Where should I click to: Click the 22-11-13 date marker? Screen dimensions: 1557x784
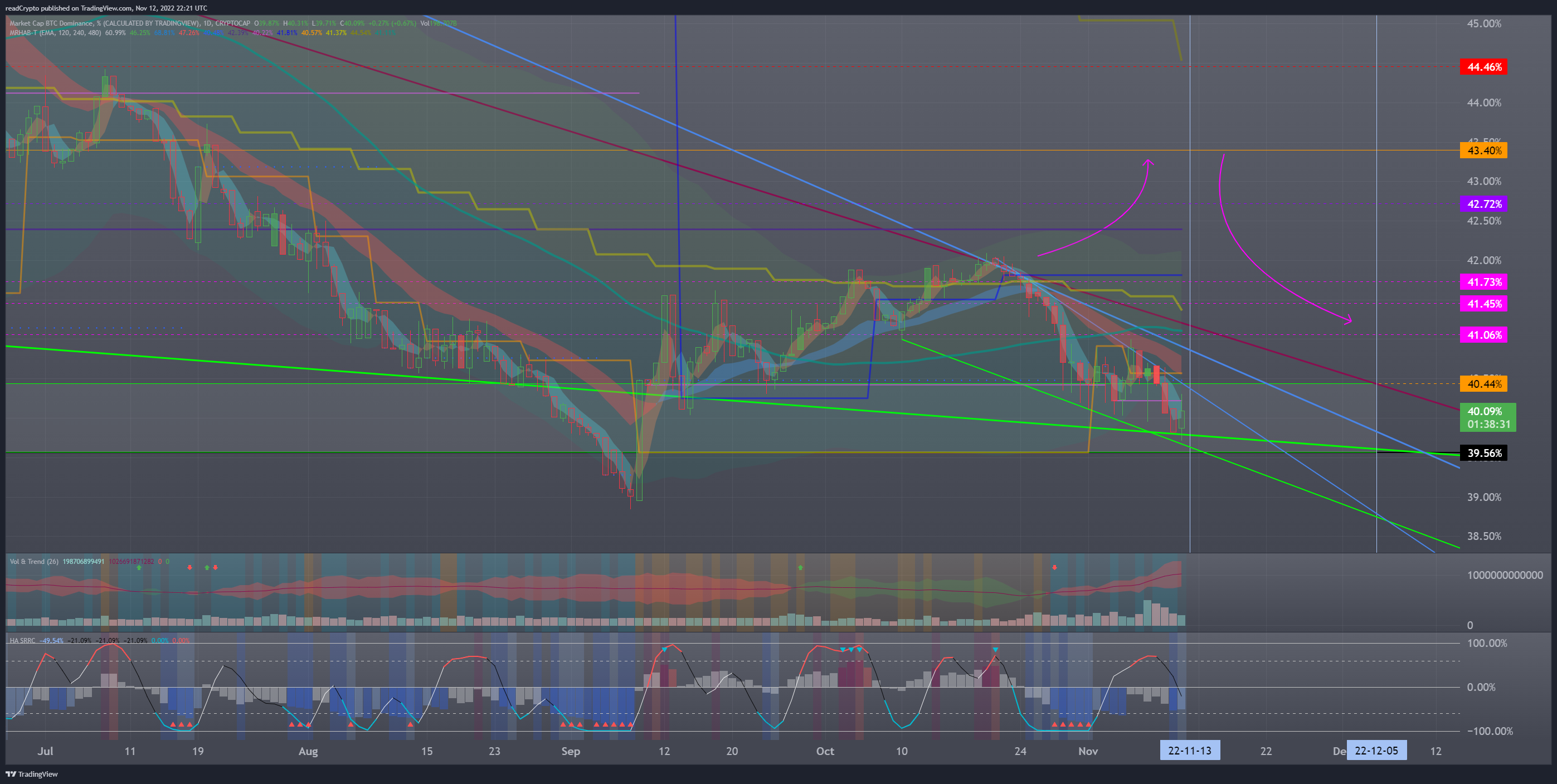(1190, 750)
